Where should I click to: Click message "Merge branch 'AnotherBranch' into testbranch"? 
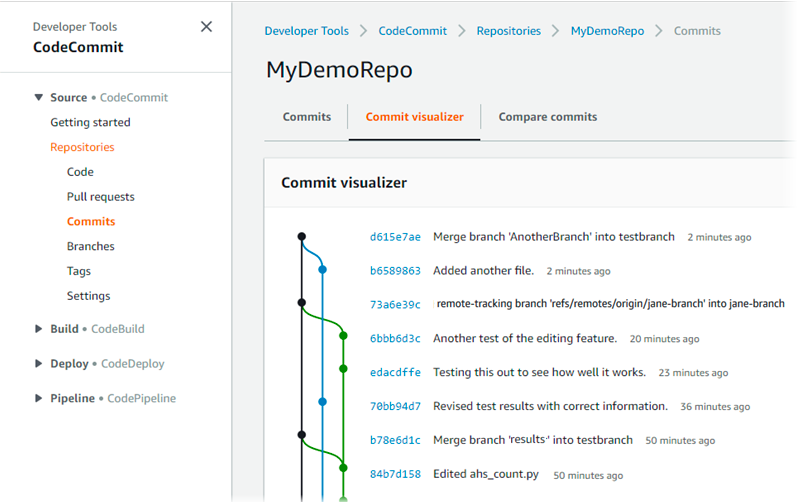click(554, 237)
